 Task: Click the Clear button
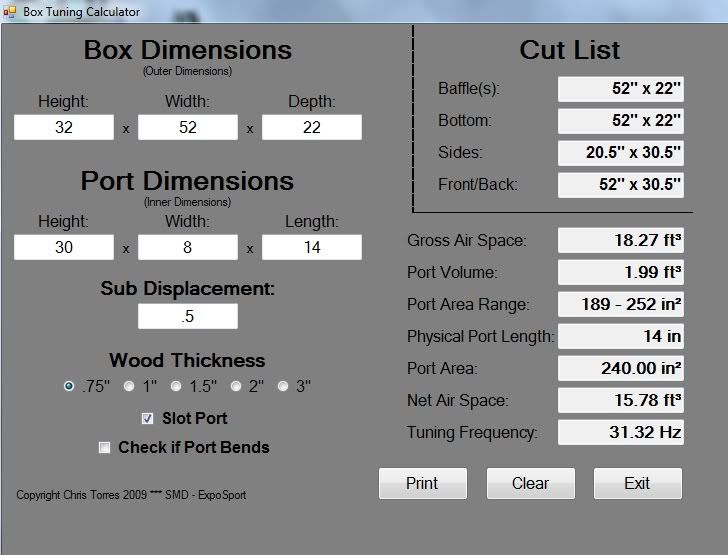pos(531,483)
